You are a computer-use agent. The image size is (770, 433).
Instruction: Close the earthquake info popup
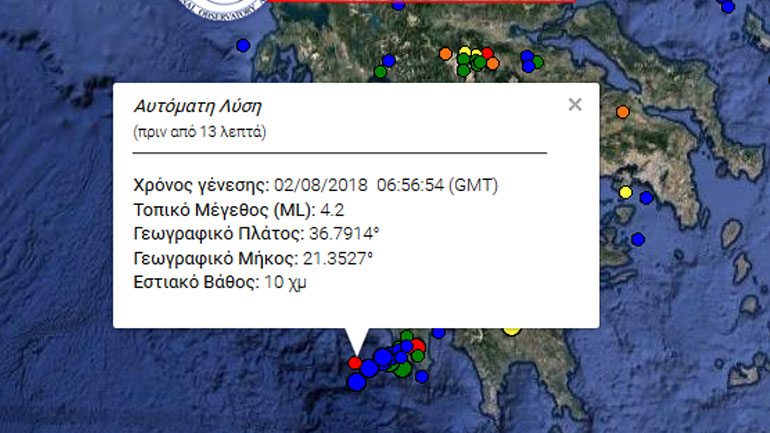pos(575,105)
